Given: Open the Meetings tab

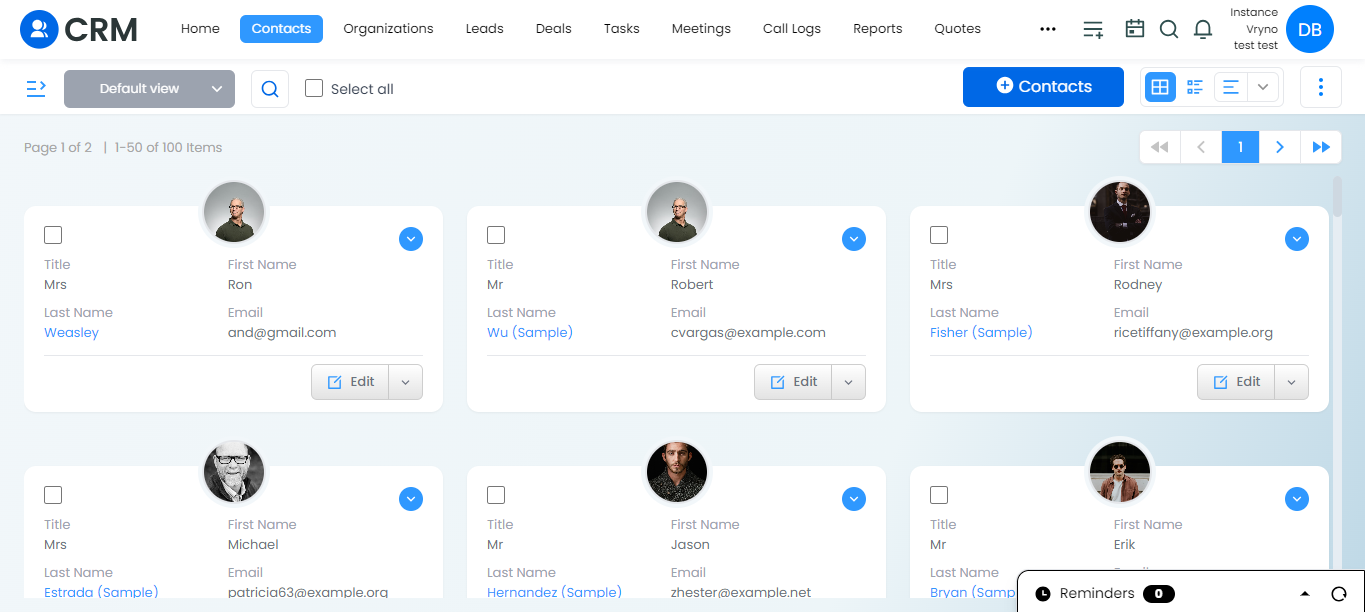Looking at the screenshot, I should 701,29.
